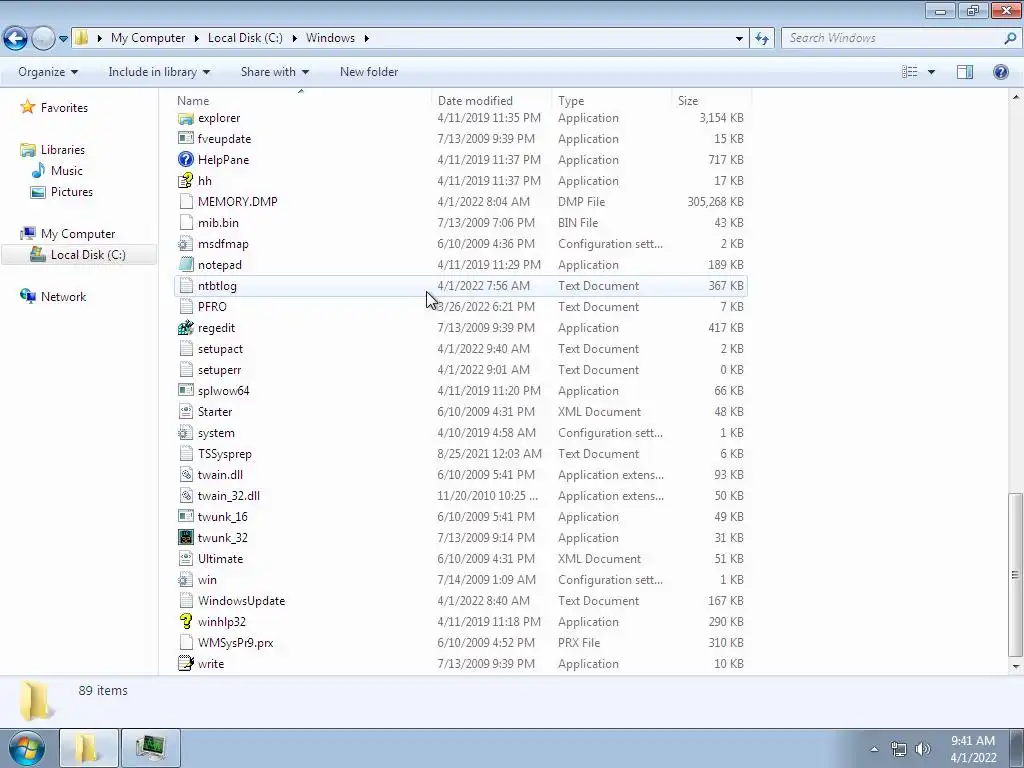
Task: Click the volume speaker tray icon
Action: (x=922, y=749)
